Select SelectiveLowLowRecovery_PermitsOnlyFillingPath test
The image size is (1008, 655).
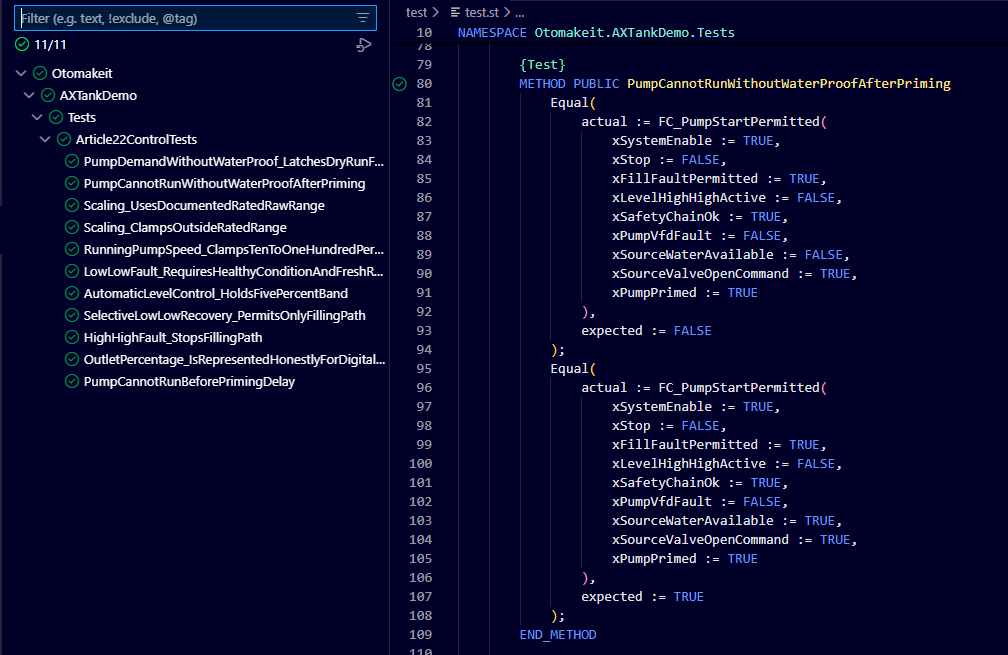pos(224,315)
